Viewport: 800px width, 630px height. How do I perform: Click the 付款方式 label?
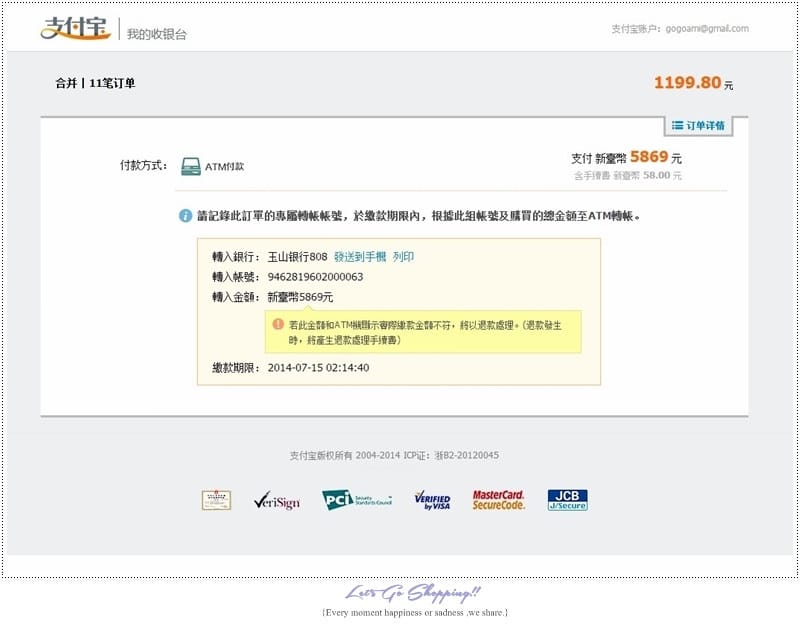[x=143, y=165]
